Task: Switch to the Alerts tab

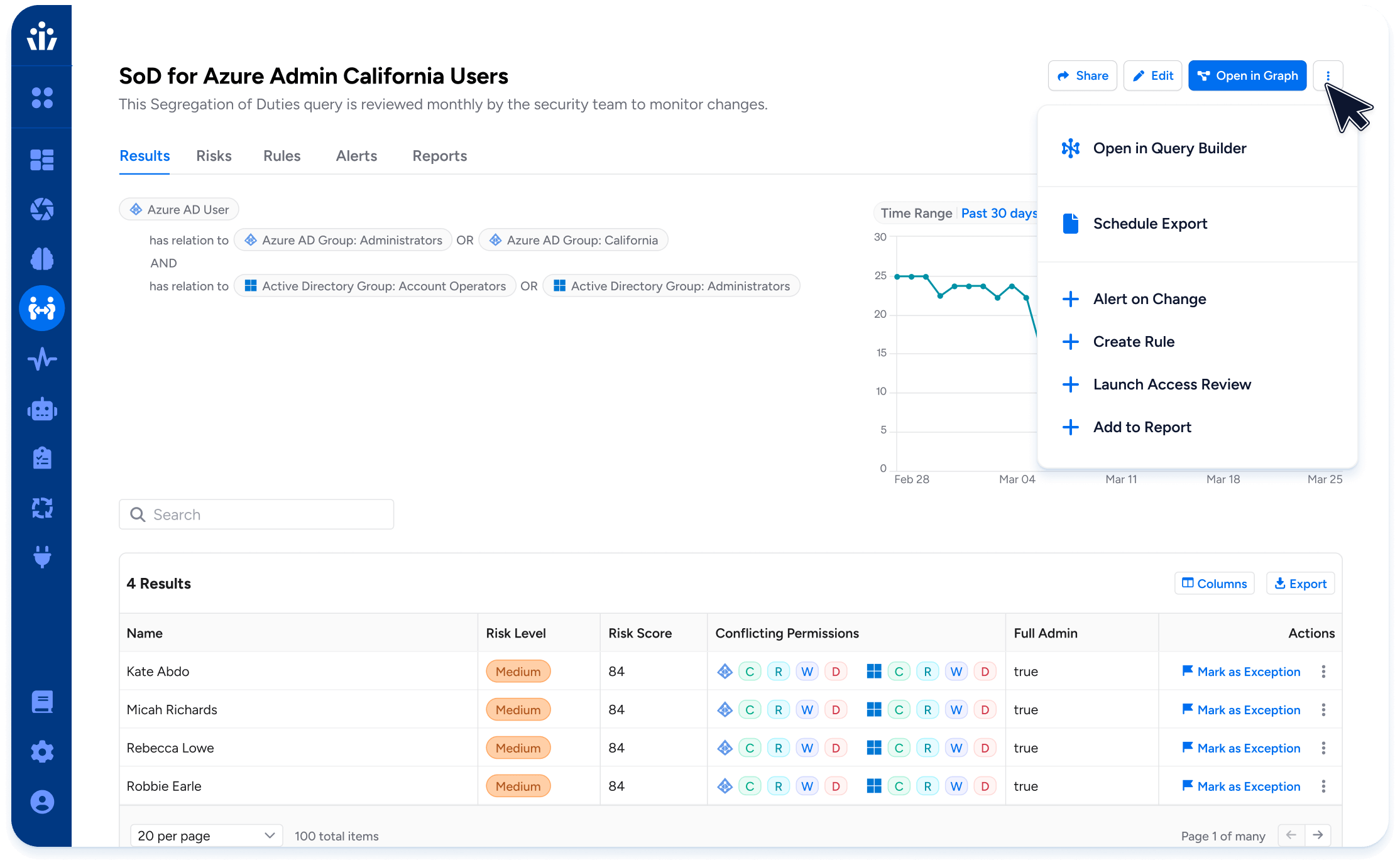Action: click(x=356, y=156)
